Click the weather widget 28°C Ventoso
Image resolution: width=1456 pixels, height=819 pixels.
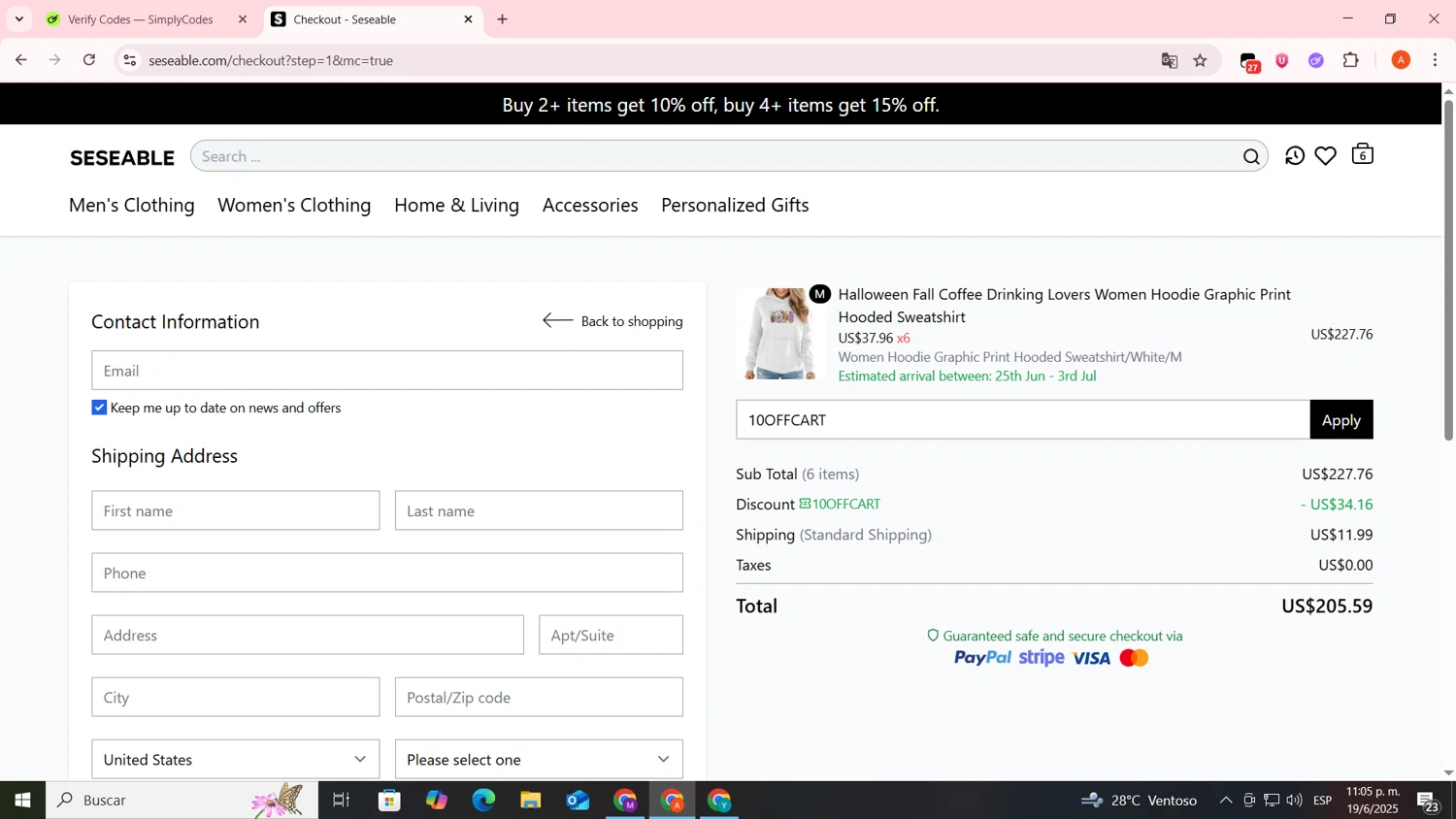[x=1139, y=801]
